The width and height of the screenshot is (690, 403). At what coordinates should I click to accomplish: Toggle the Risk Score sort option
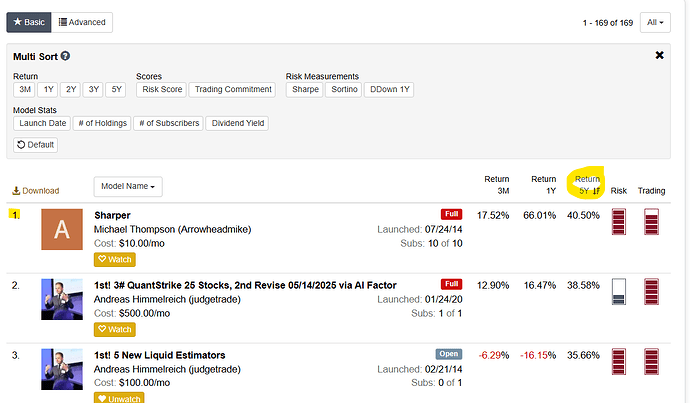(161, 90)
